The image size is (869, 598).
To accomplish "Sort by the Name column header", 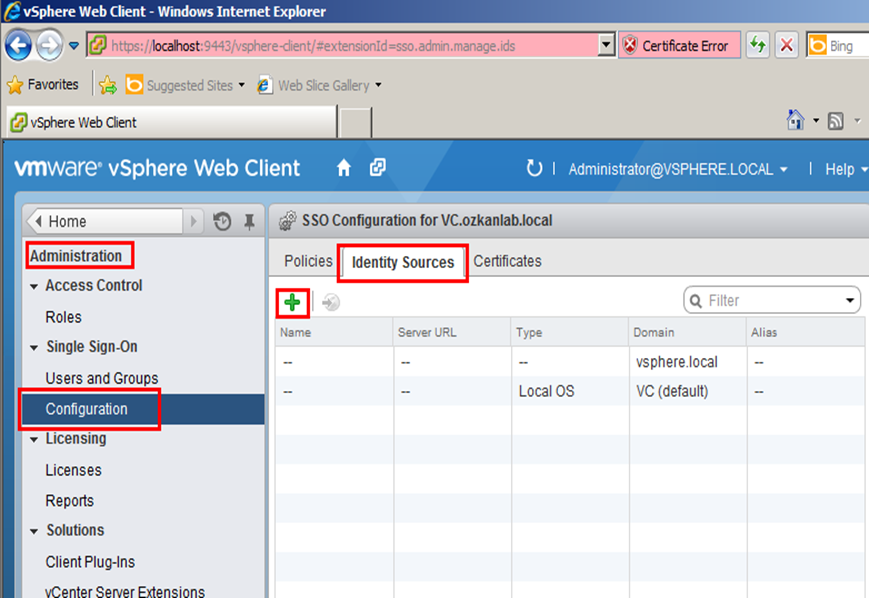I will coord(334,333).
